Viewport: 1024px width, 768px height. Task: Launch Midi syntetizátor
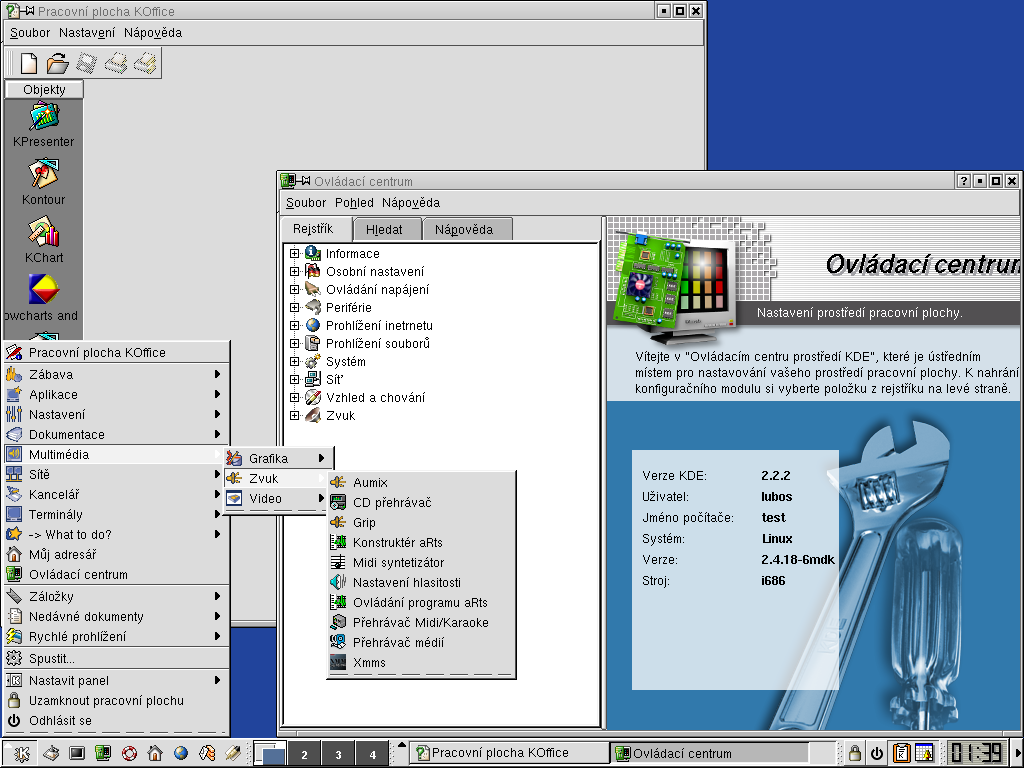point(422,563)
